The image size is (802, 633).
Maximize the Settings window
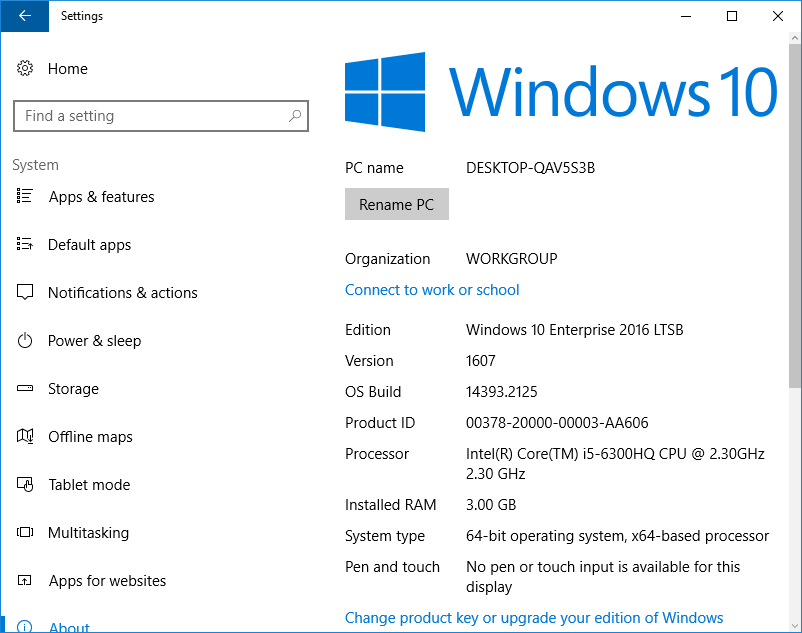tap(732, 16)
